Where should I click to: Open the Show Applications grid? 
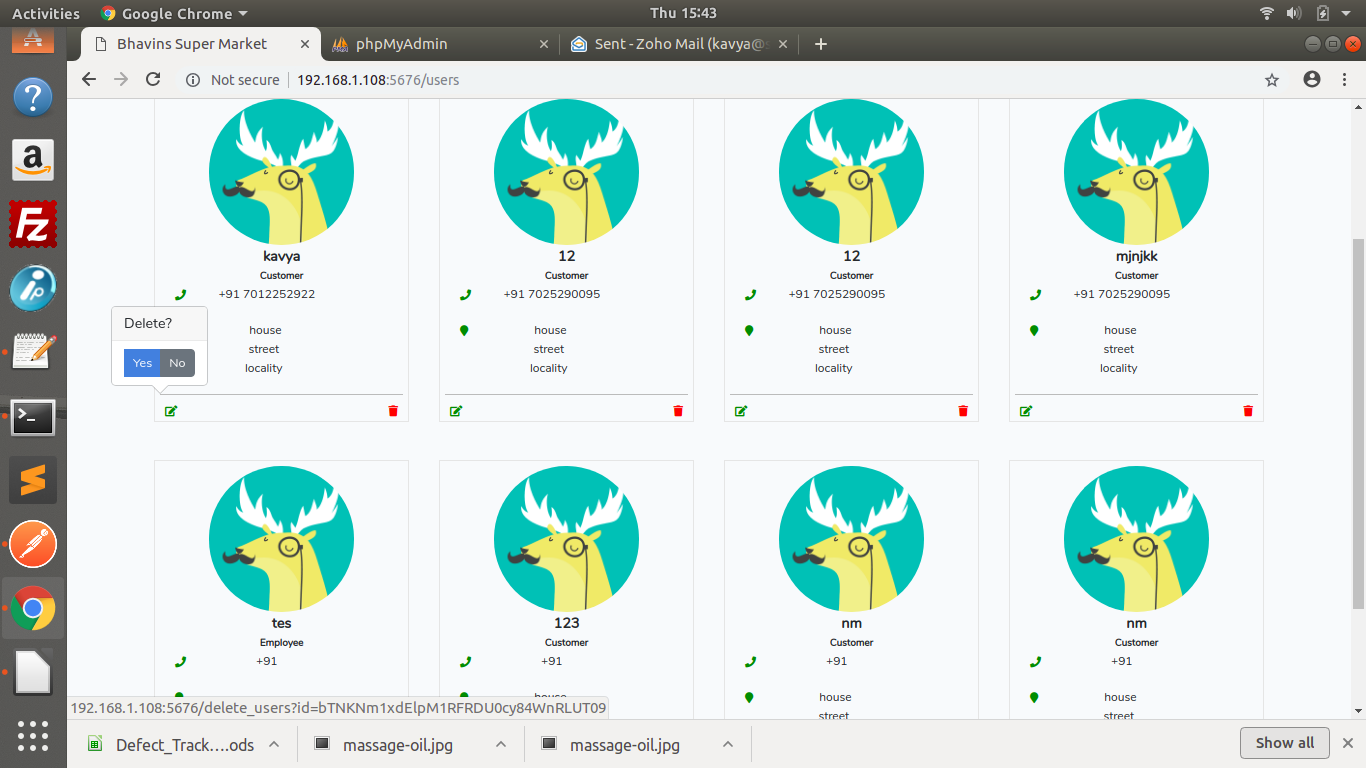tap(33, 736)
